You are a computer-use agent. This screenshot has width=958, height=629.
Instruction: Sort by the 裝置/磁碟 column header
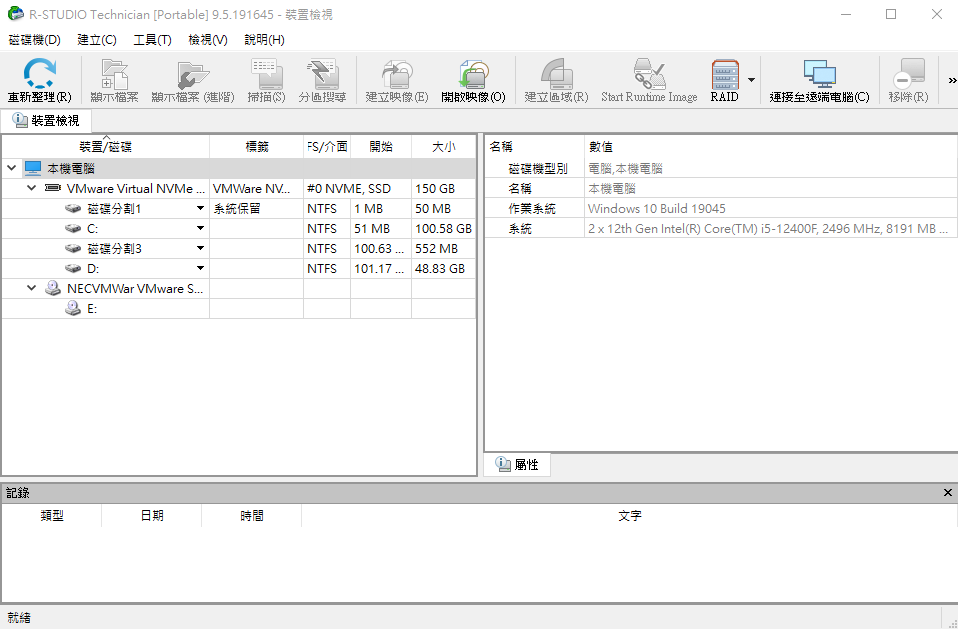point(106,147)
